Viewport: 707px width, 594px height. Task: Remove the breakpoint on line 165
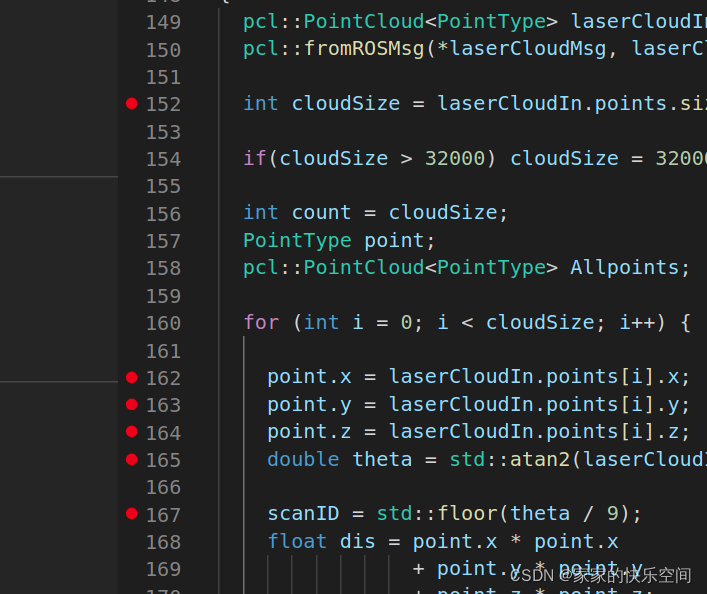click(x=132, y=460)
